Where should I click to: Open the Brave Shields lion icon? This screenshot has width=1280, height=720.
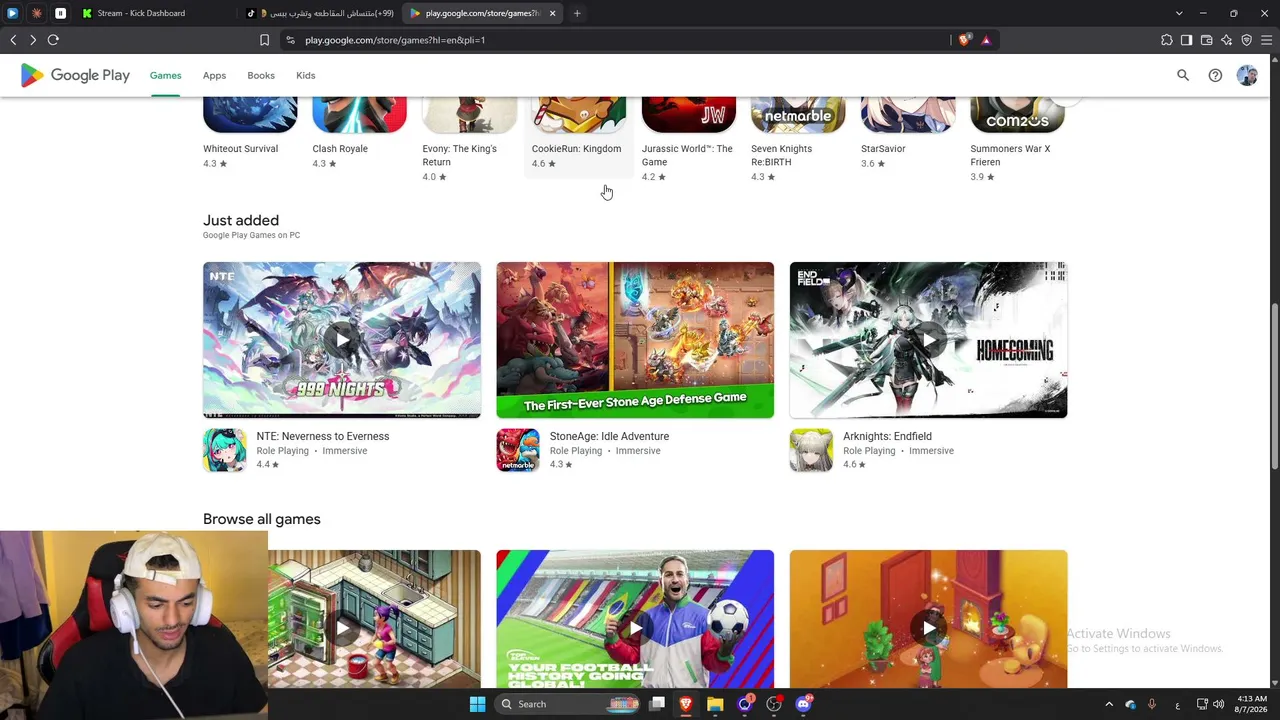(964, 40)
